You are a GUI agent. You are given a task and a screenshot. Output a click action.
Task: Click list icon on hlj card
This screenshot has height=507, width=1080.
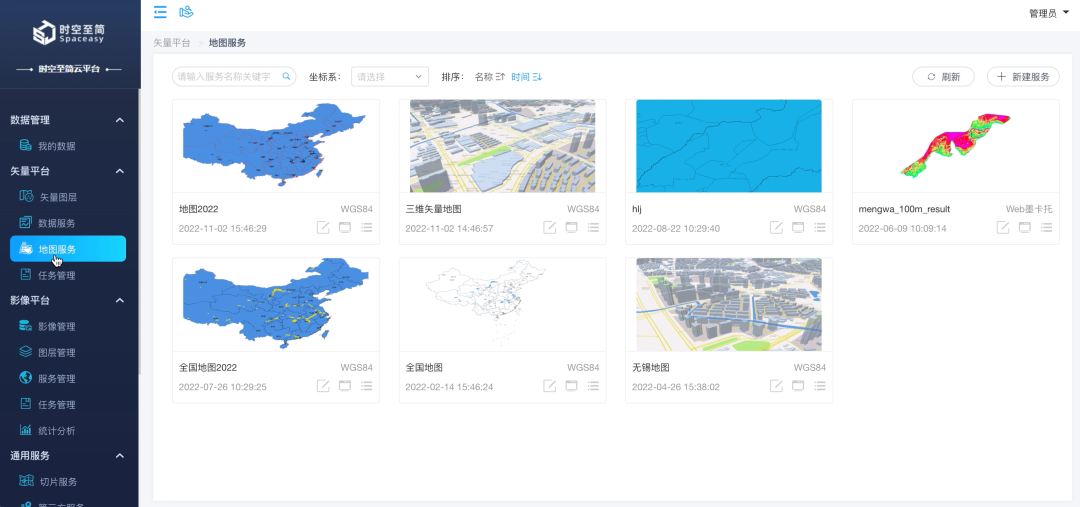point(820,227)
